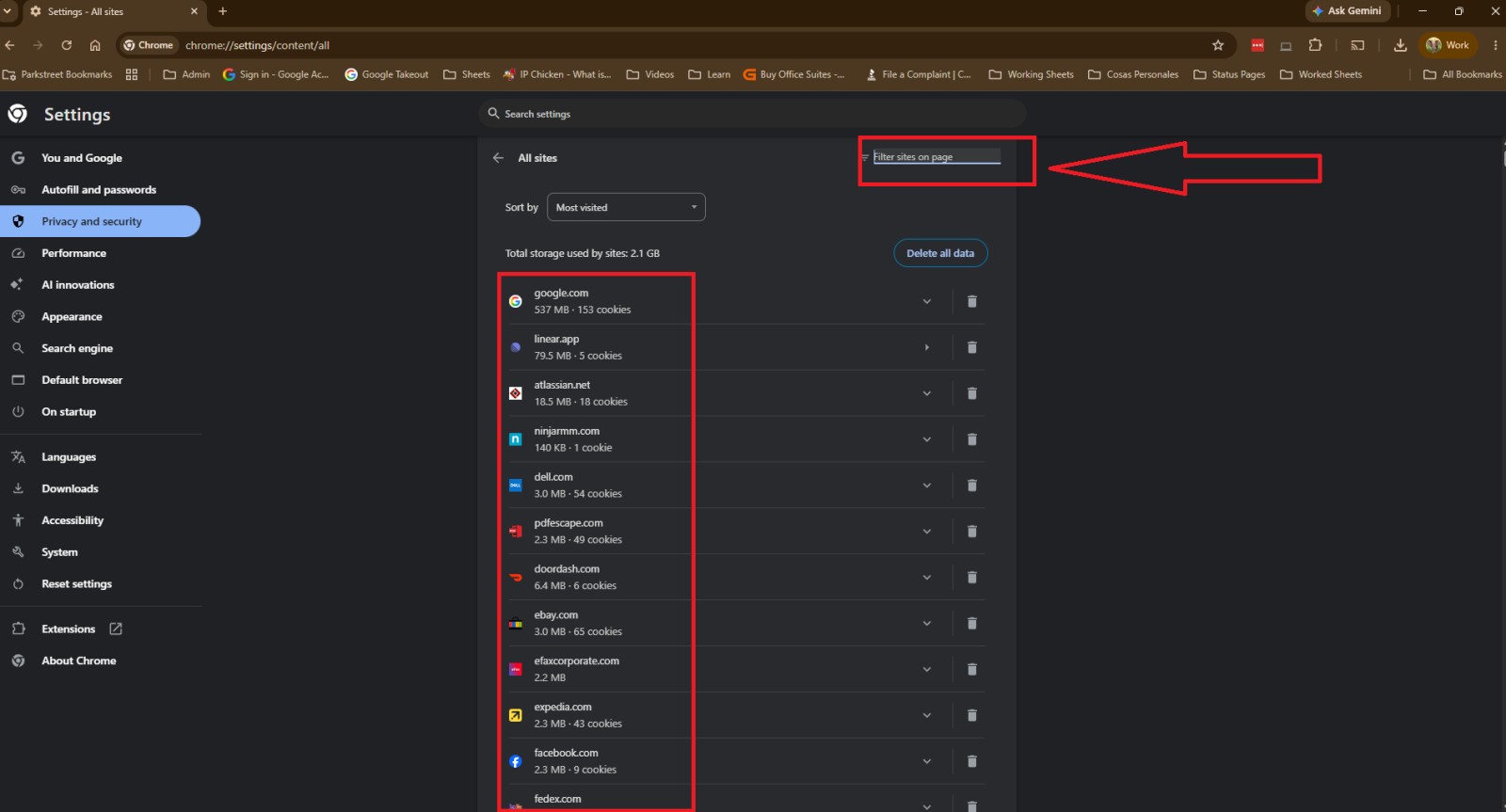Open All Bookmarks folder

coord(1463,74)
